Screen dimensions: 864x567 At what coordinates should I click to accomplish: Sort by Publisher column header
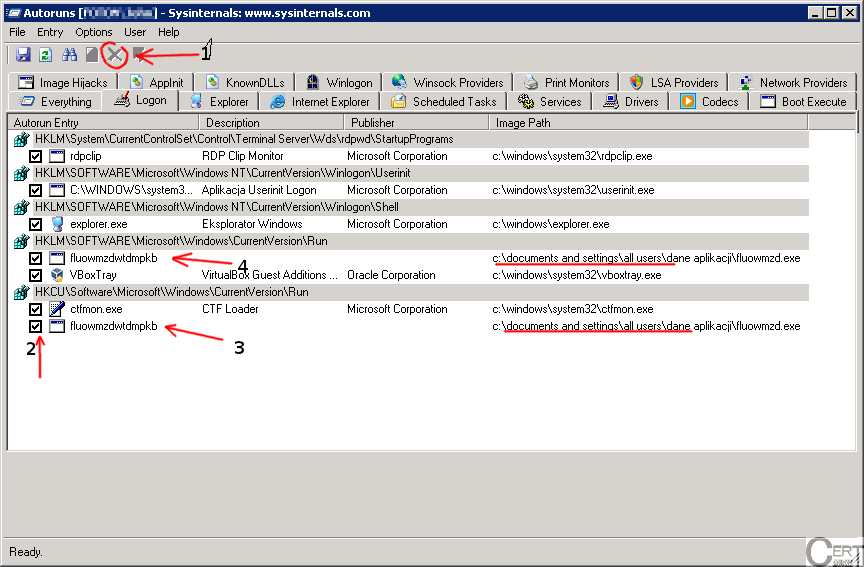(416, 123)
